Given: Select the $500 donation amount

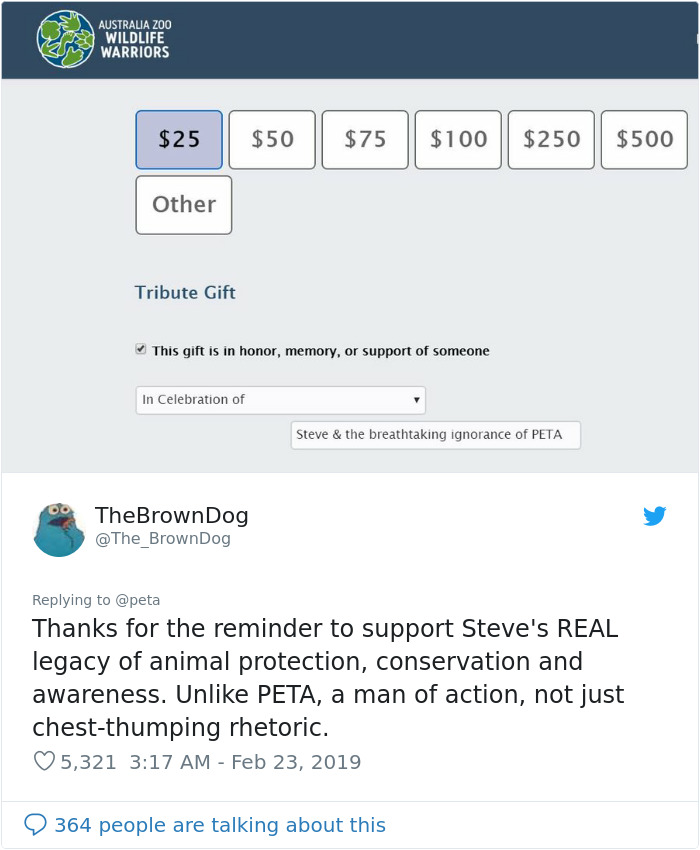Looking at the screenshot, I should coord(643,139).
